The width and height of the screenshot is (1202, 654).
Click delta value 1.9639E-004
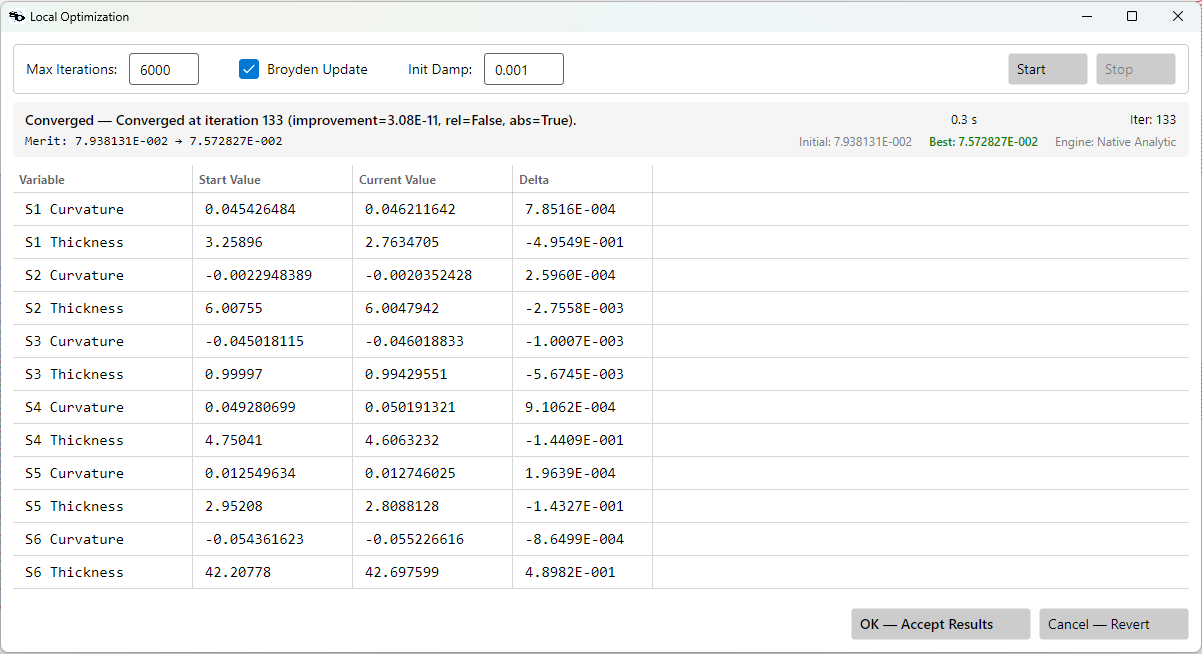click(570, 473)
